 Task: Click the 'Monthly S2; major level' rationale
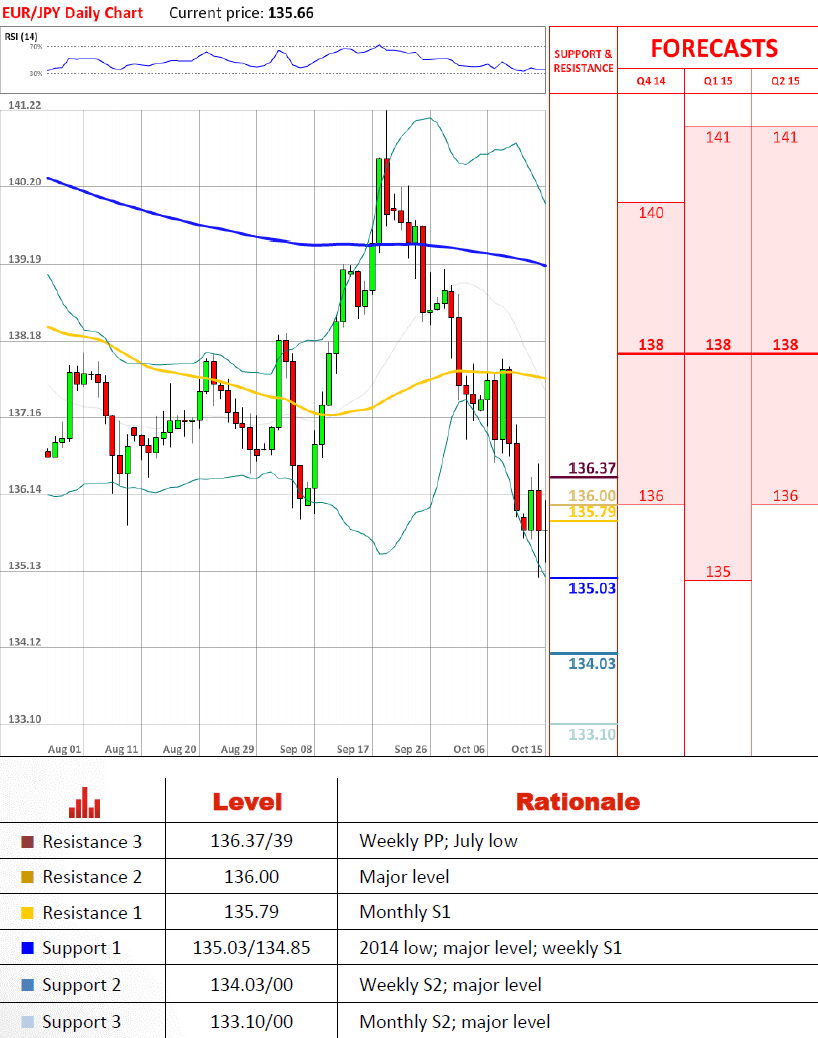tap(455, 1022)
